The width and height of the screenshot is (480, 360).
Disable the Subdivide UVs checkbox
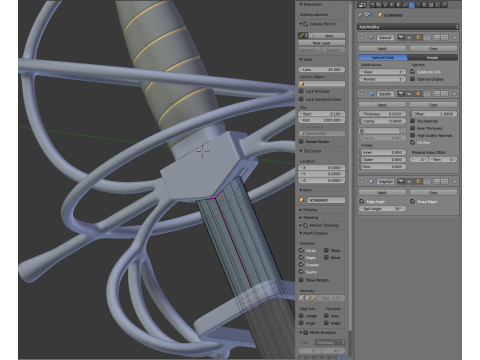(x=413, y=72)
